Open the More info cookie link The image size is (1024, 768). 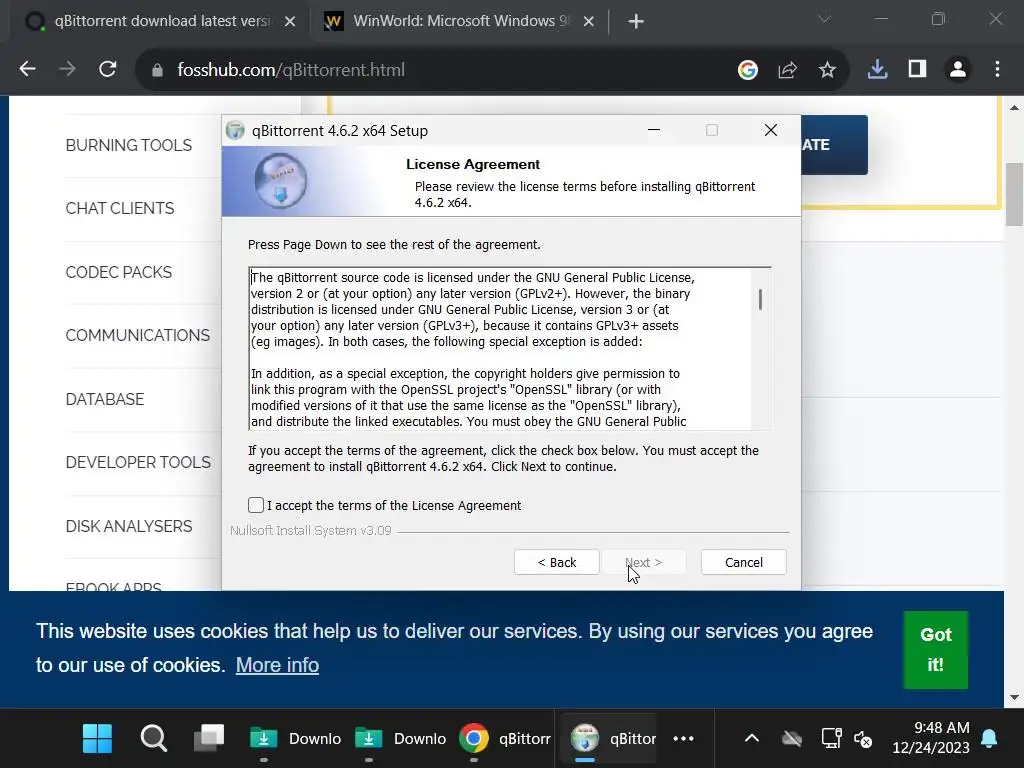point(277,665)
